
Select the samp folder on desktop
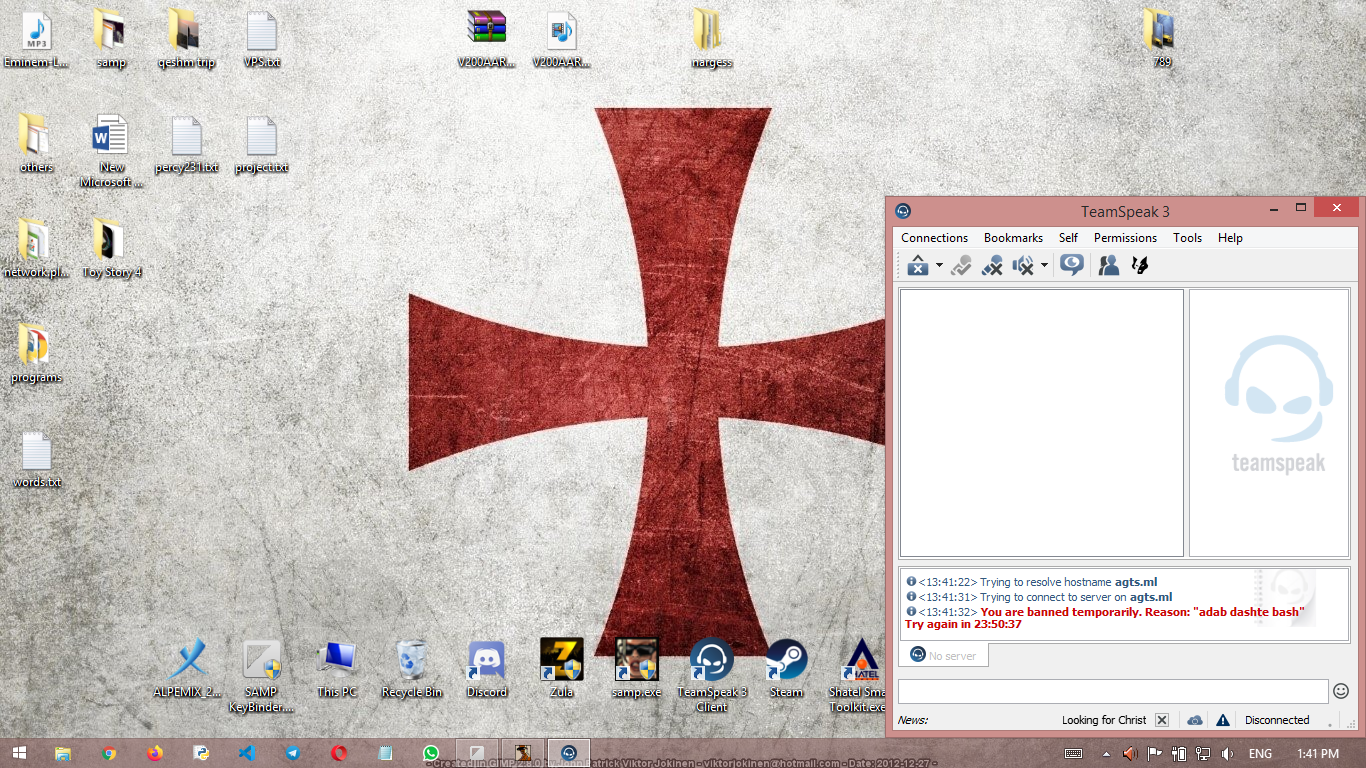click(x=111, y=40)
